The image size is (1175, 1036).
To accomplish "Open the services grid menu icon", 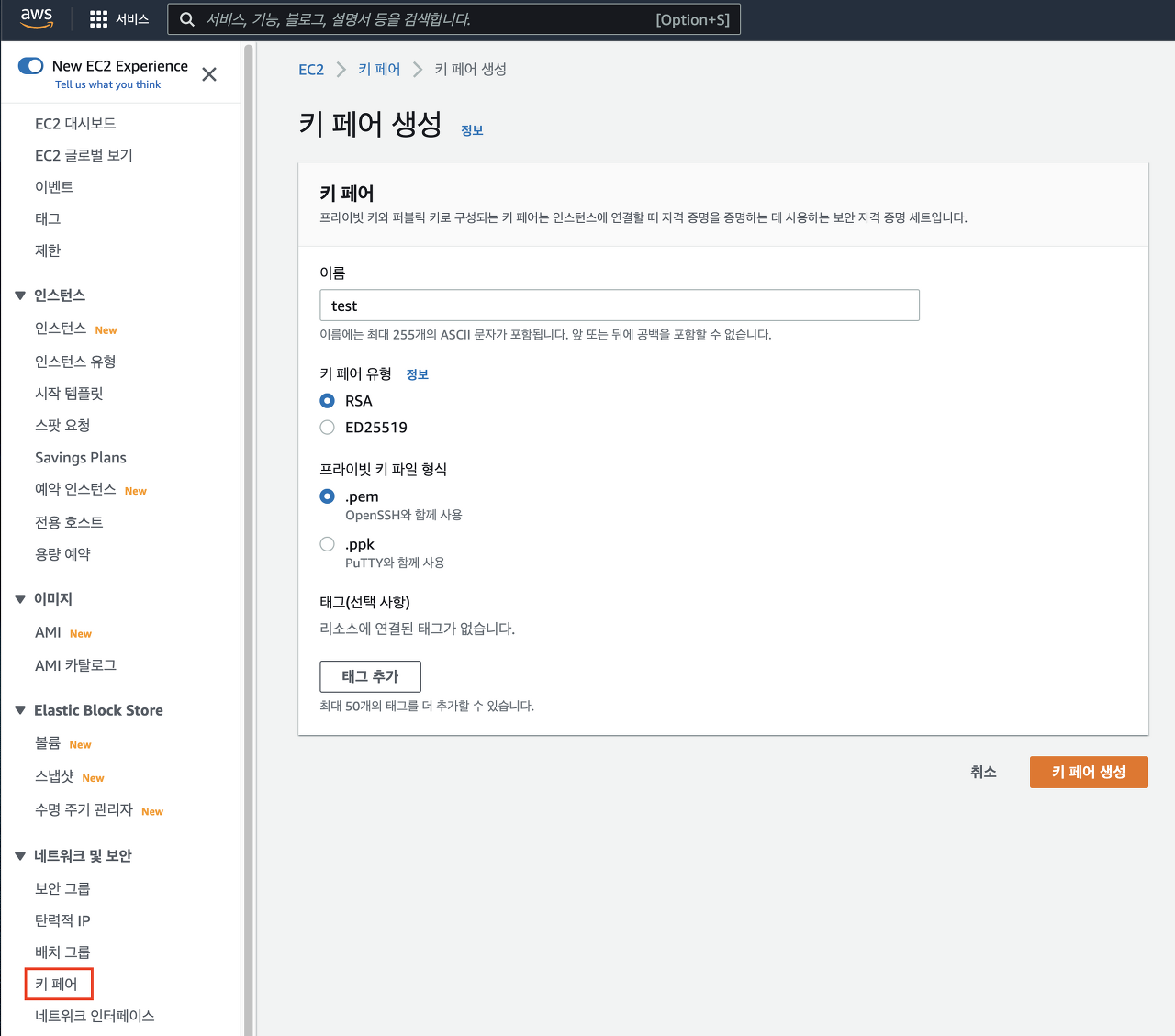I will point(98,19).
